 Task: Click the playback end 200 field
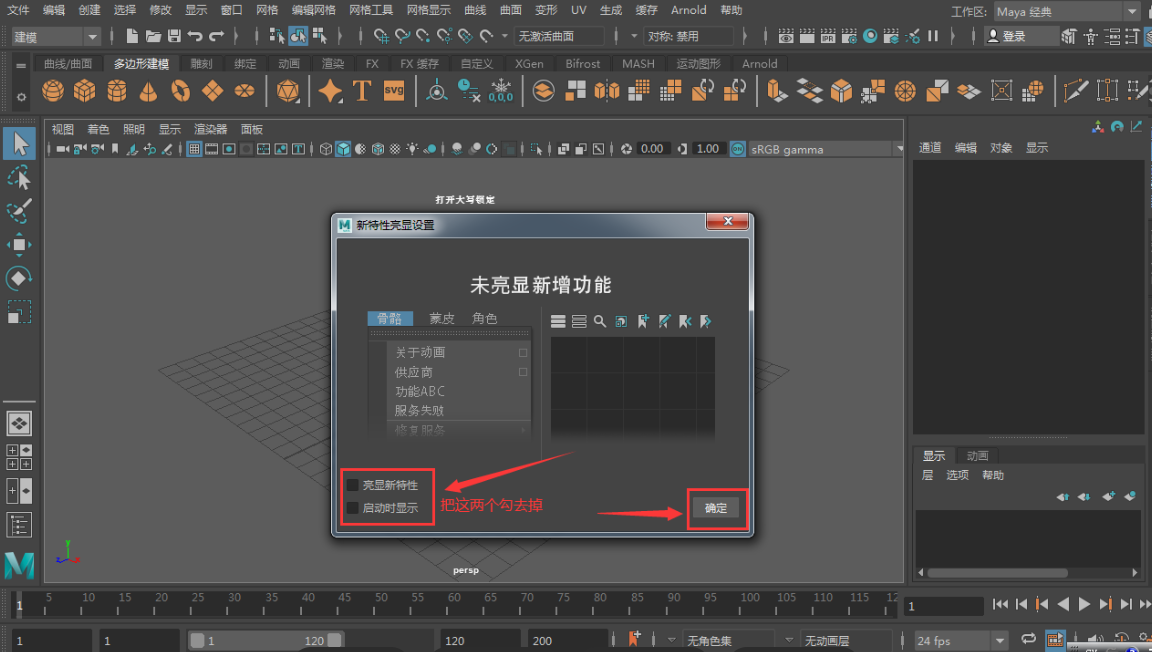point(567,640)
